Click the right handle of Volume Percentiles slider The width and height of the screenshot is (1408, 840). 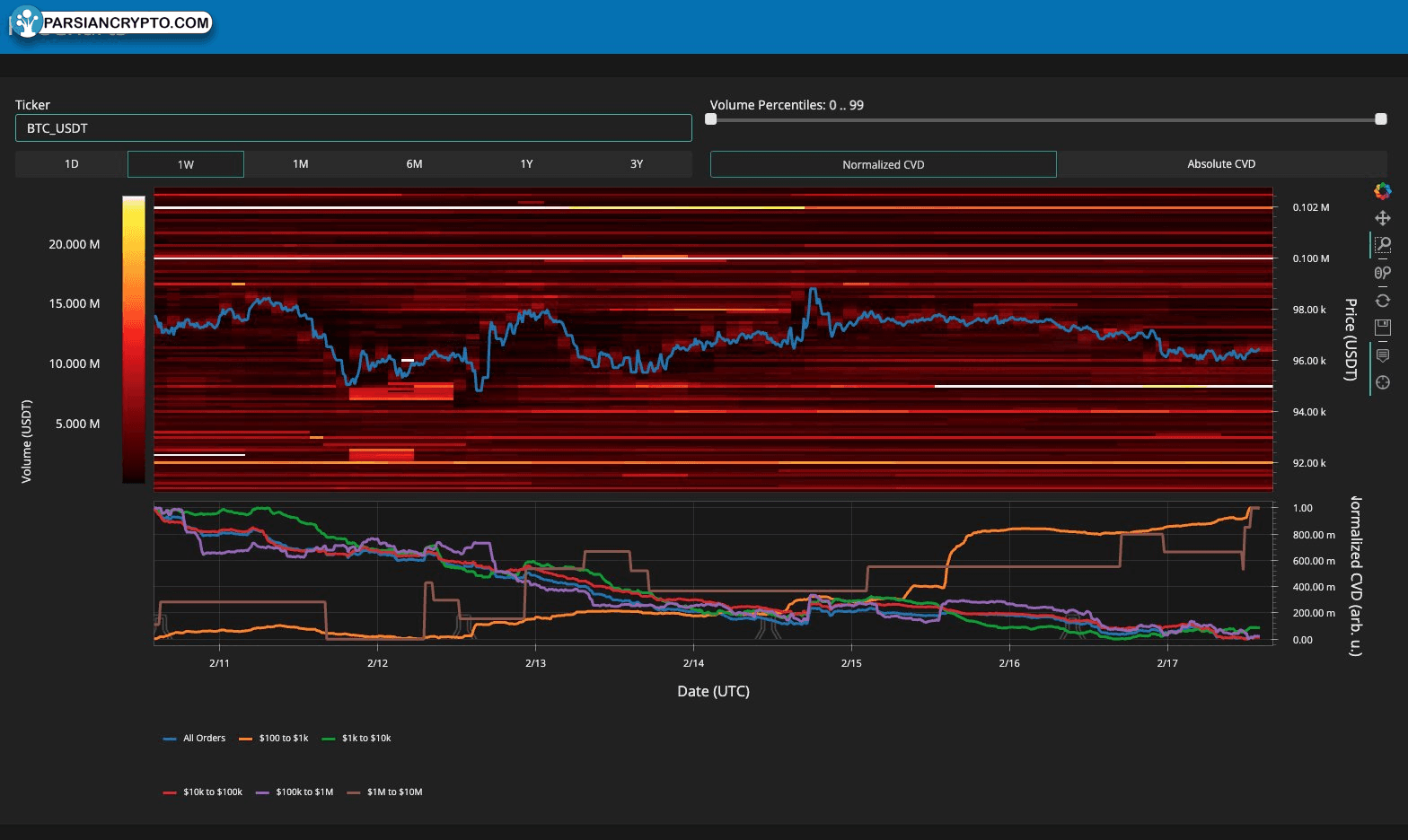(1381, 119)
